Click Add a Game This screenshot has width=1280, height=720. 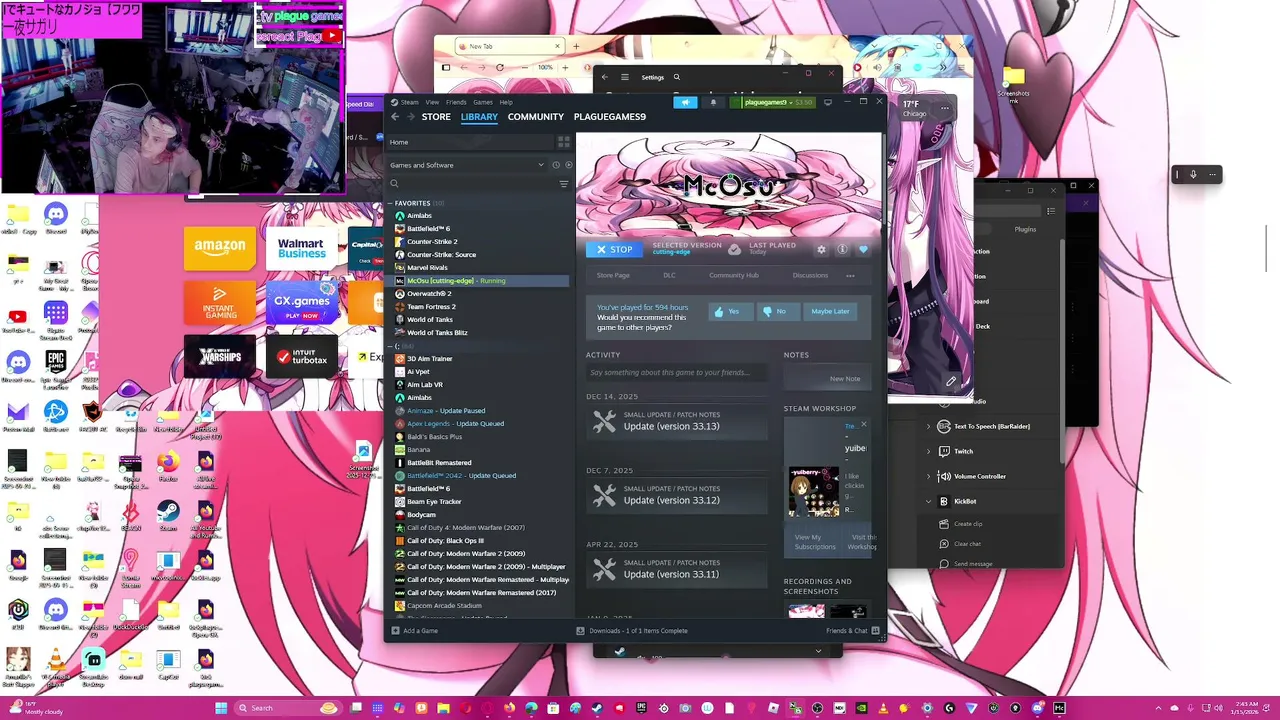(x=415, y=631)
